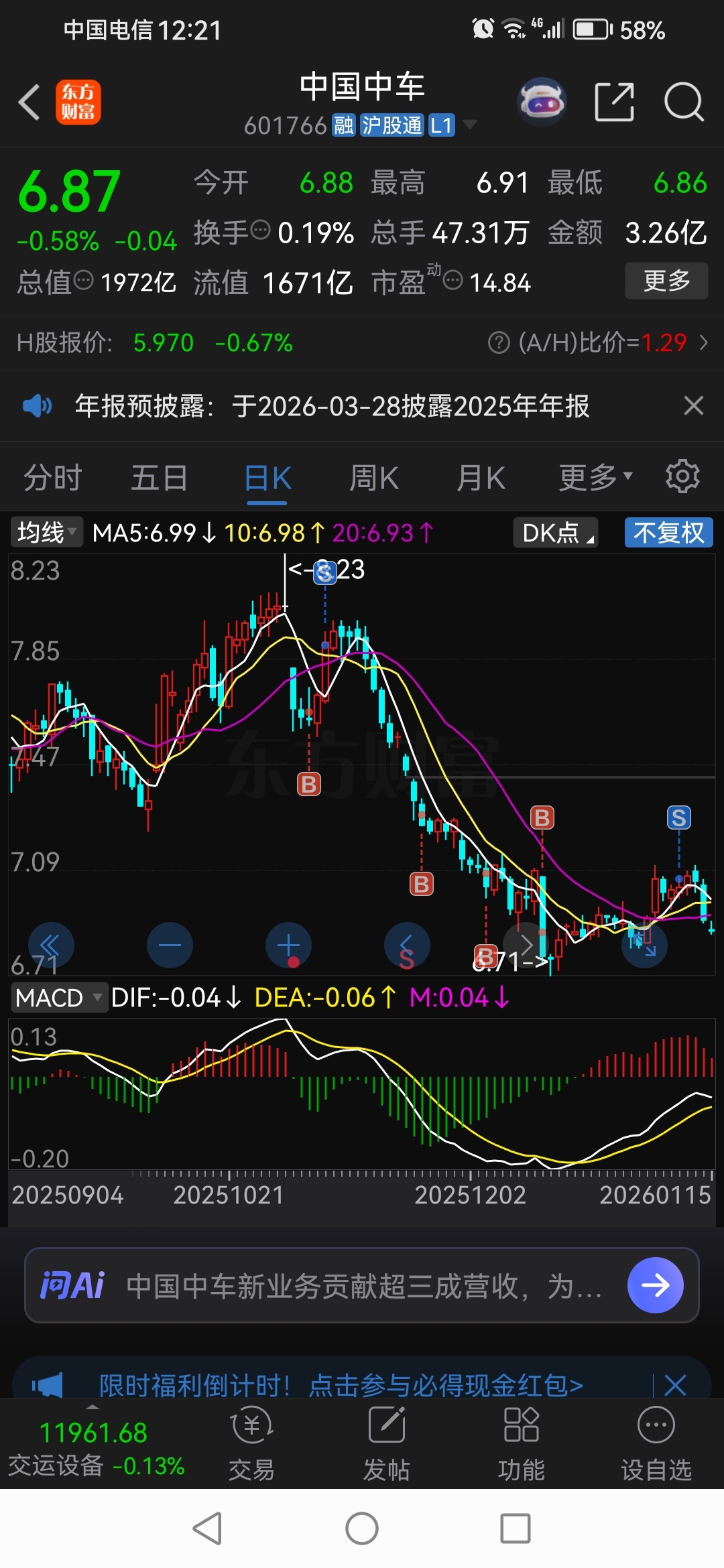Zoom out chart with minus button
Screen dimensions: 724x1568
170,945
